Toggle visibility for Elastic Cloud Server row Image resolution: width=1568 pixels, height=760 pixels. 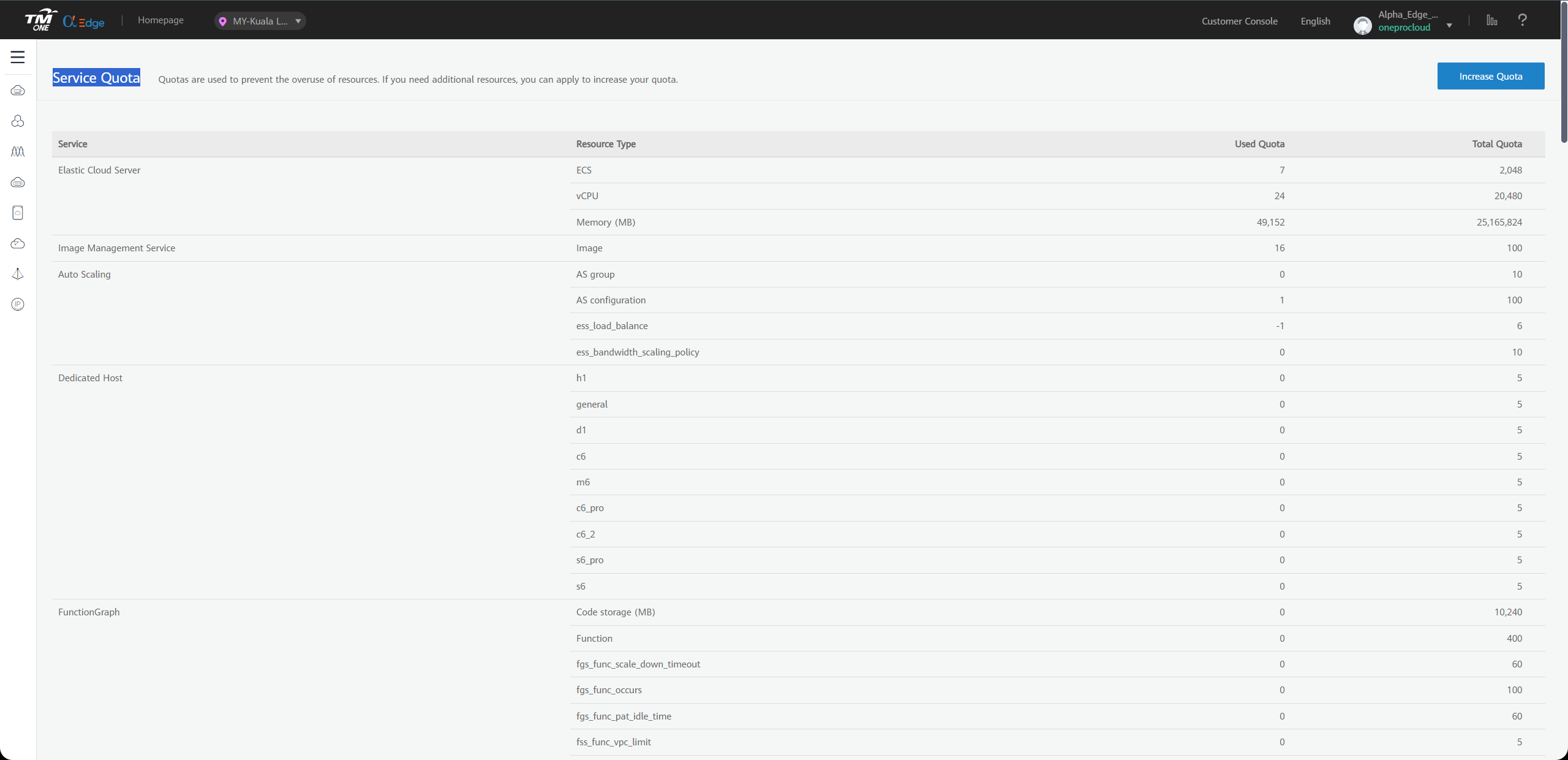pyautogui.click(x=99, y=169)
